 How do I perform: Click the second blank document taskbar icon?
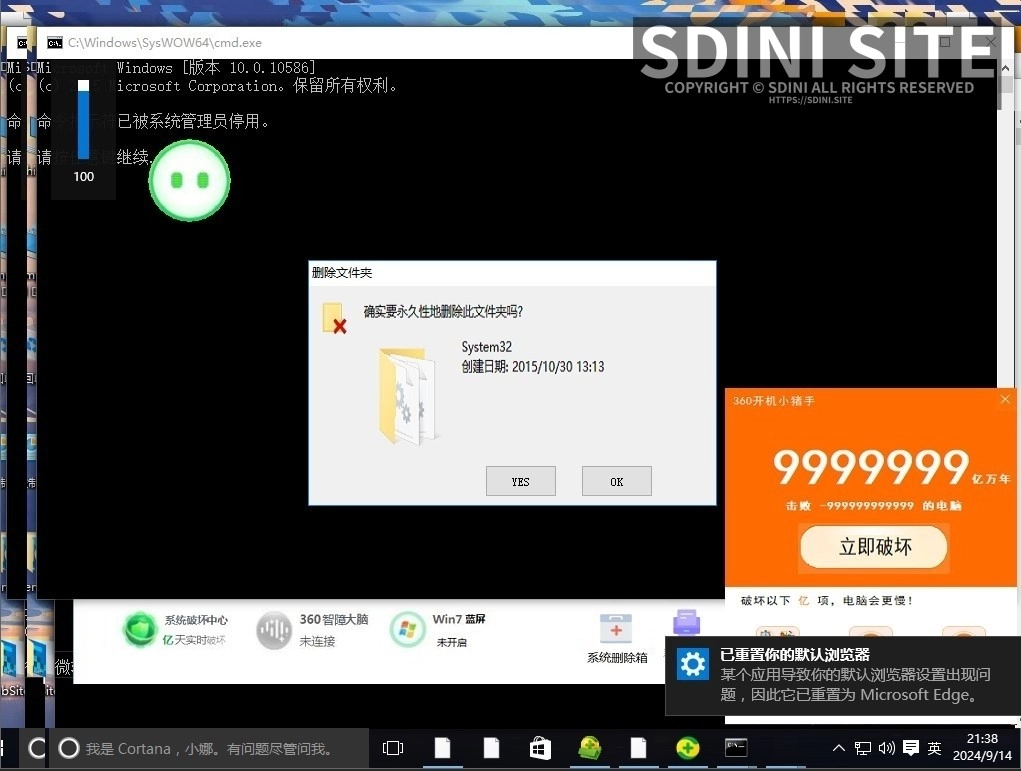[x=492, y=748]
